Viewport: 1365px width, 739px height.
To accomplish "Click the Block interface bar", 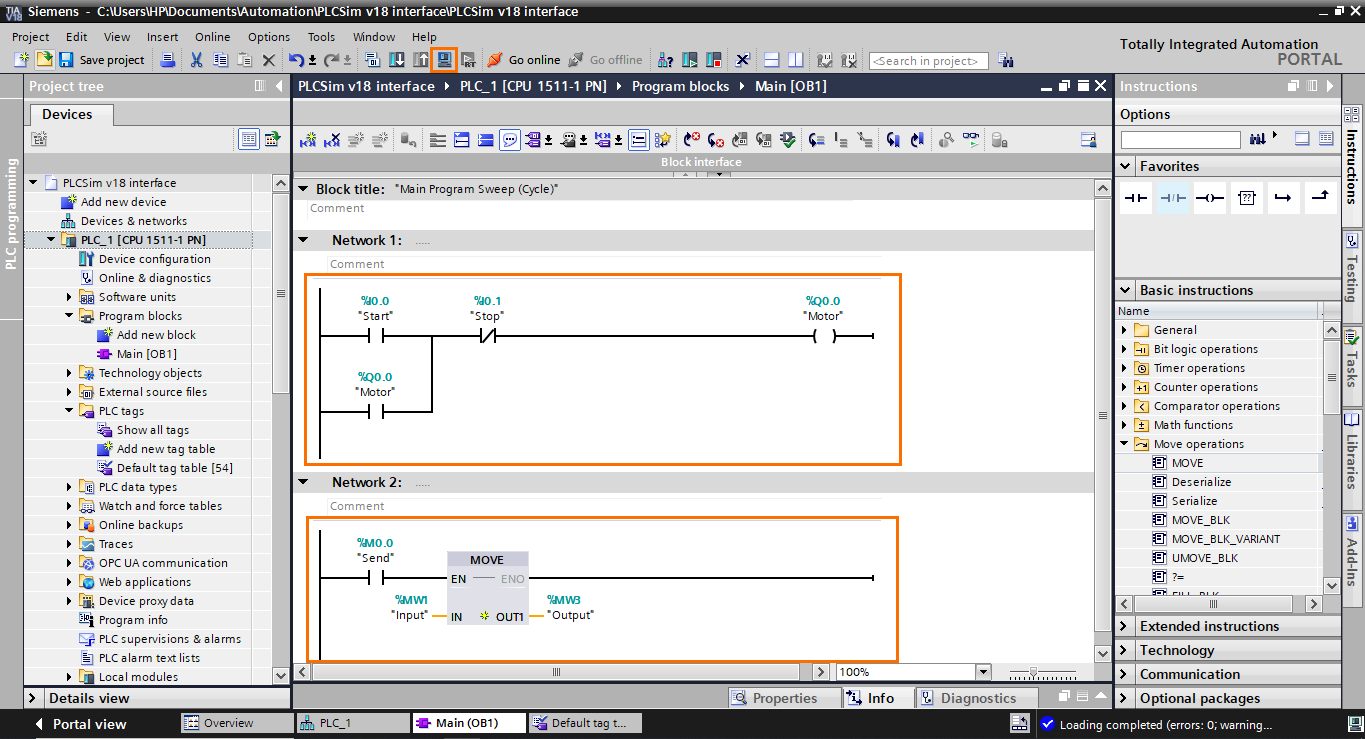I will [701, 162].
